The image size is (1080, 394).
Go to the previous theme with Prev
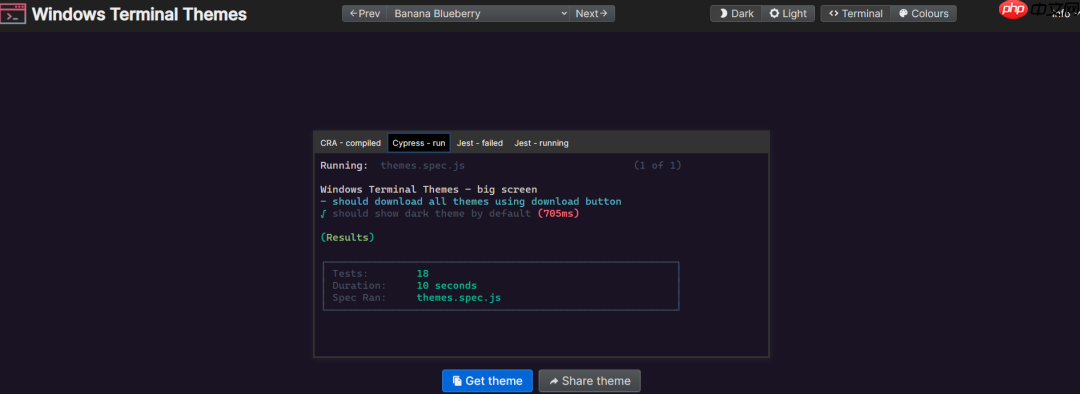(x=364, y=13)
